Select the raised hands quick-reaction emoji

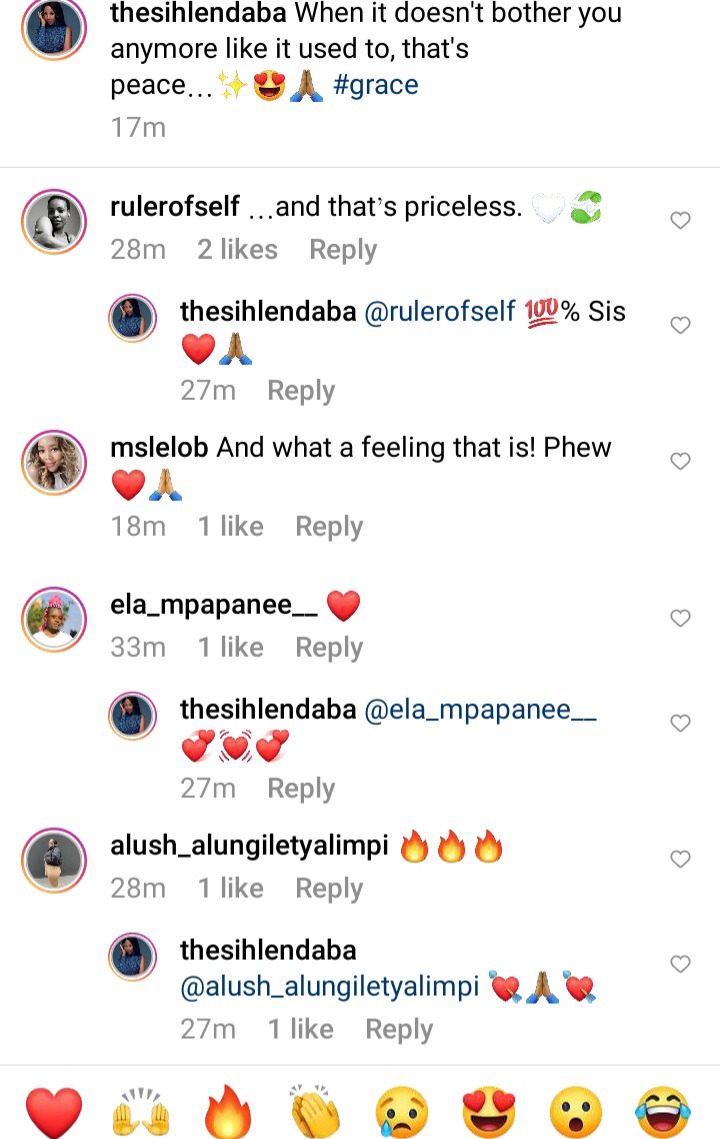[x=141, y=1112]
